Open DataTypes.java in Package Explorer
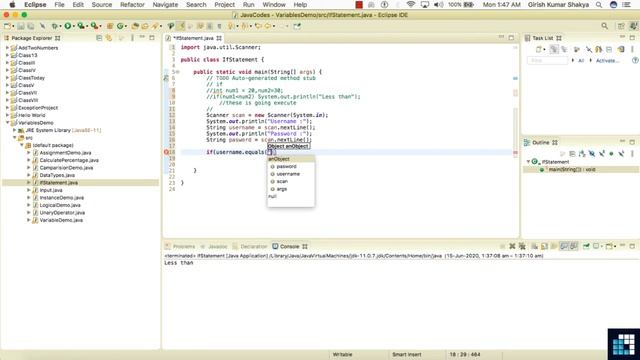This screenshot has width=640, height=360. point(57,175)
